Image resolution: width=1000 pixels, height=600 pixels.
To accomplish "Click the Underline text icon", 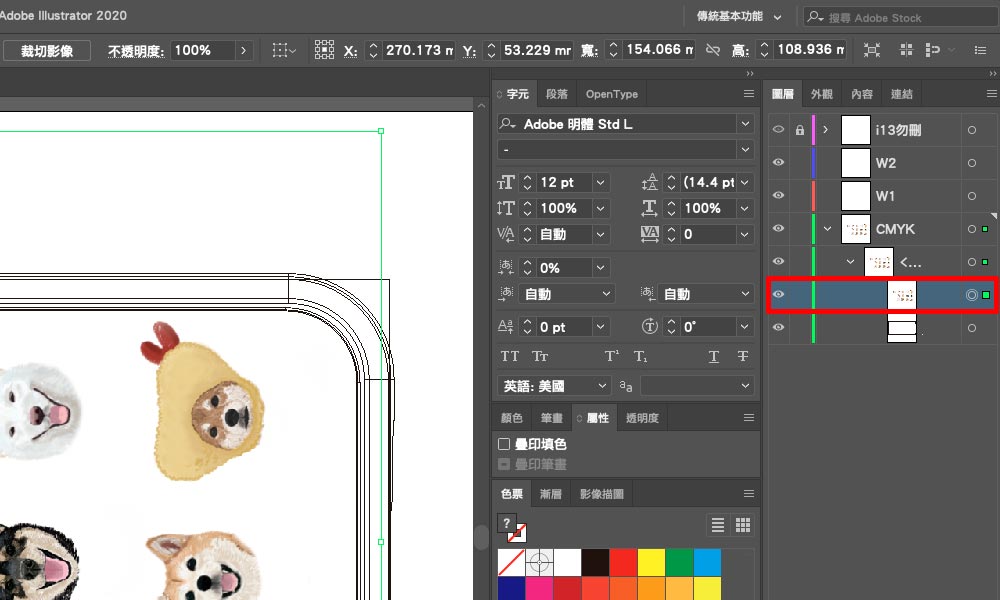I will tap(714, 357).
